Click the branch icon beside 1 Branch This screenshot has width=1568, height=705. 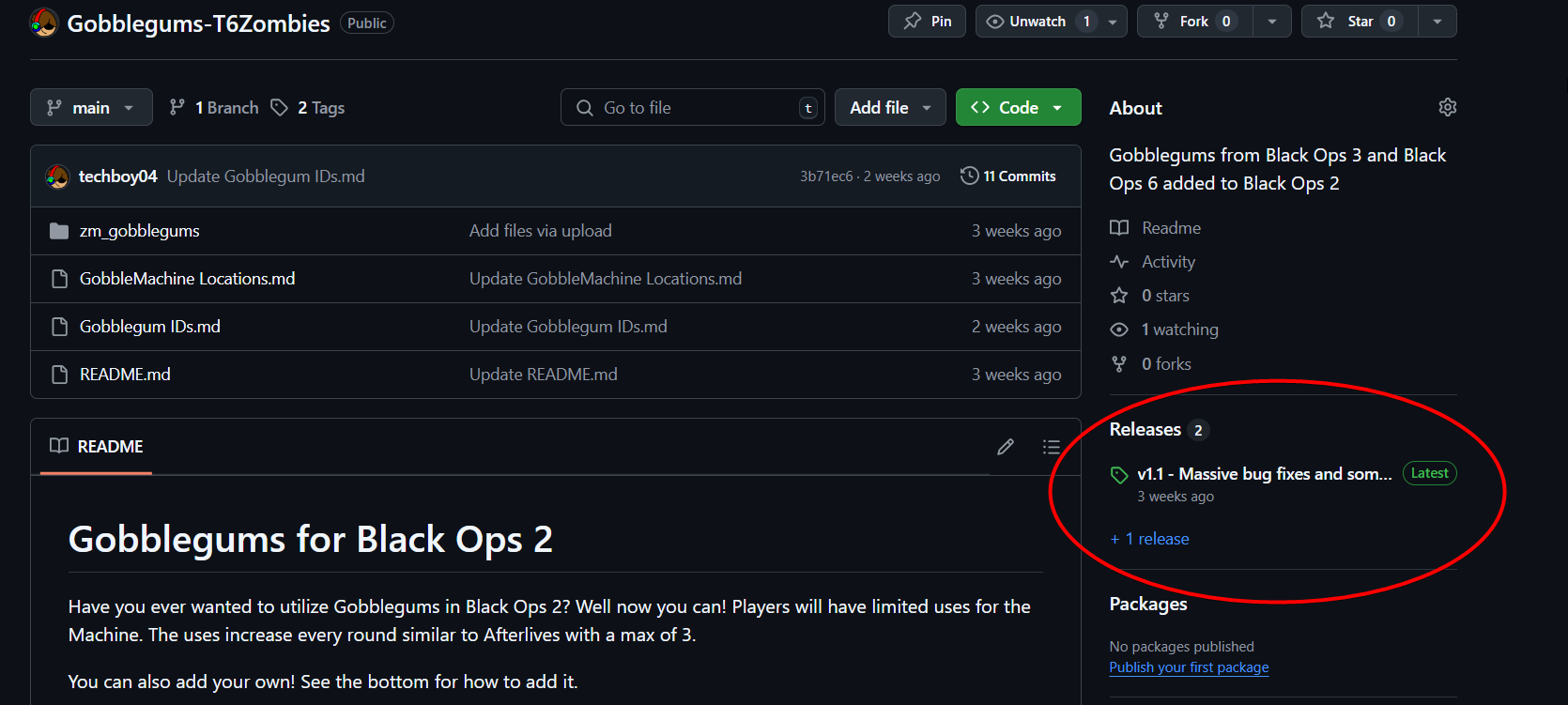pos(177,108)
